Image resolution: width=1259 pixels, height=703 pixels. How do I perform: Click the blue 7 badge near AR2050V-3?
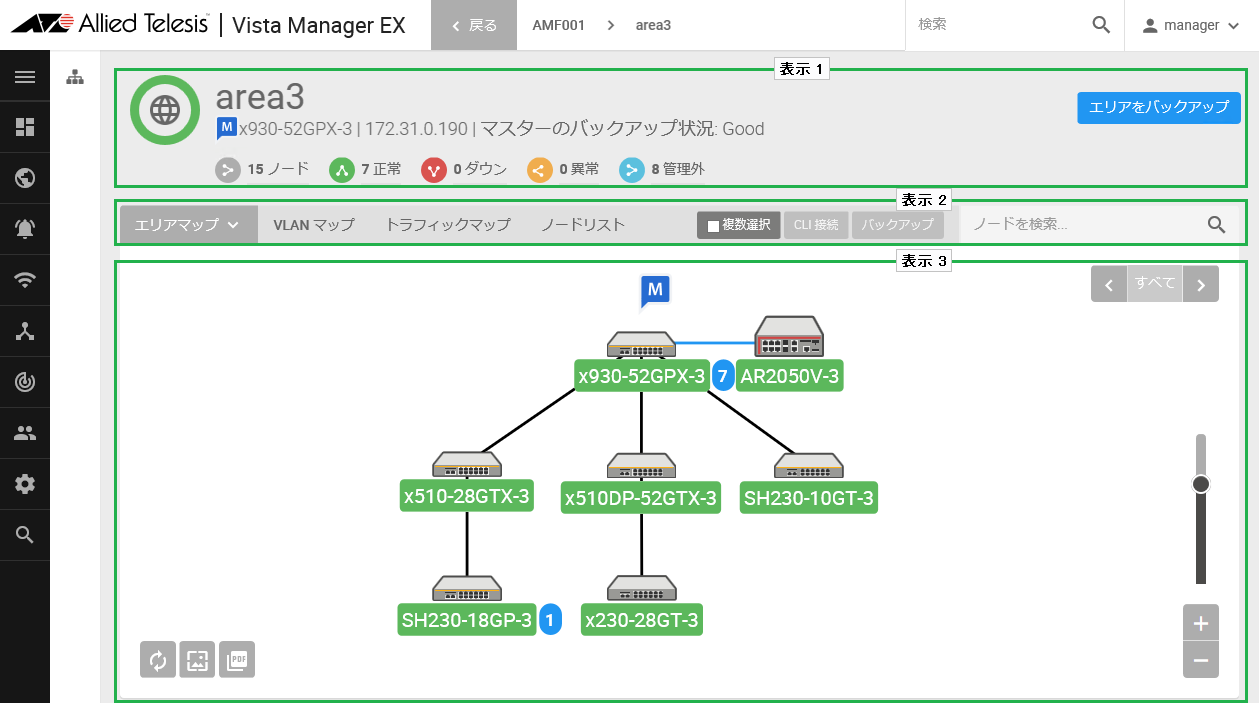723,376
